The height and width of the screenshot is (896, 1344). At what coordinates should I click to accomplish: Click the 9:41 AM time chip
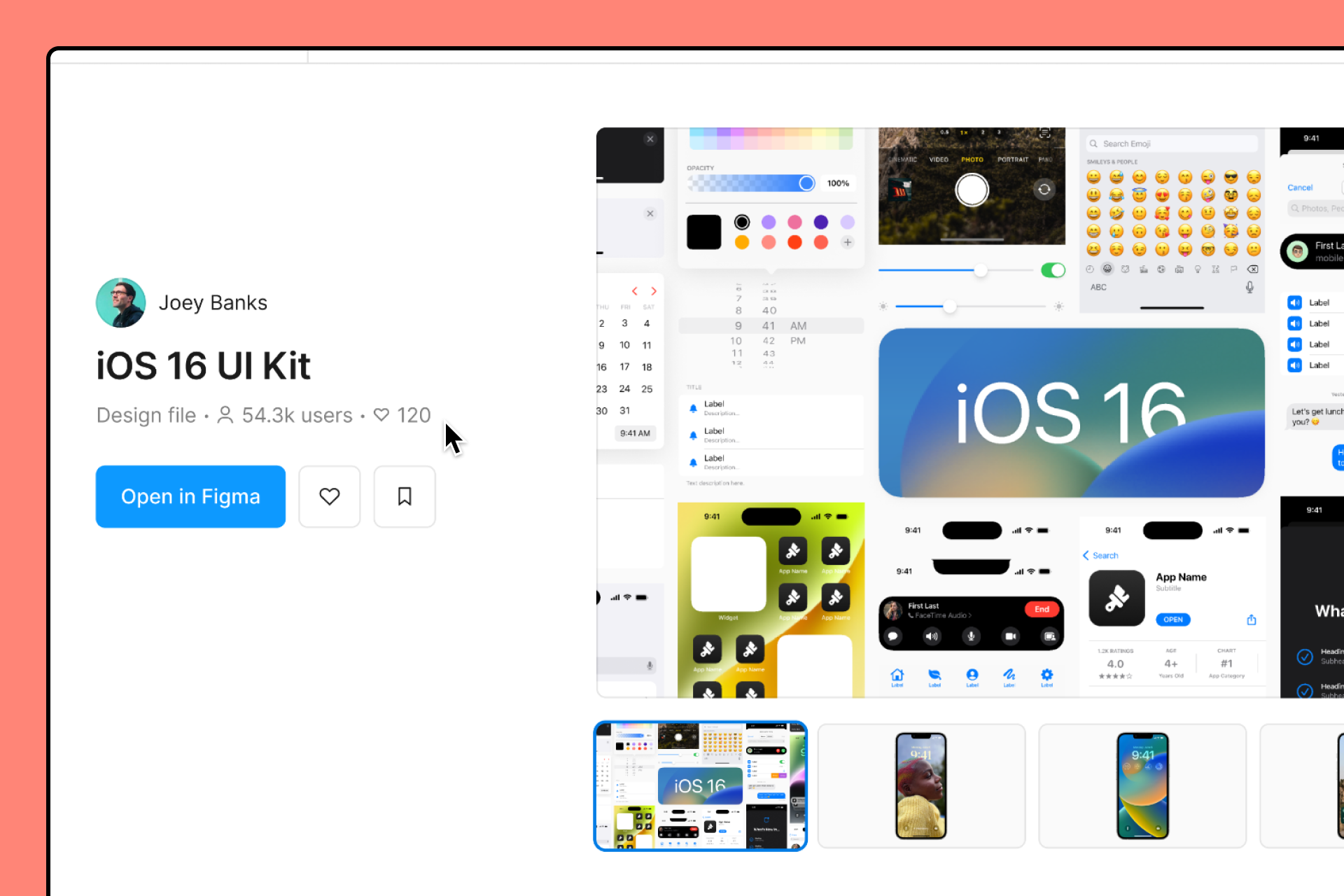pos(635,433)
